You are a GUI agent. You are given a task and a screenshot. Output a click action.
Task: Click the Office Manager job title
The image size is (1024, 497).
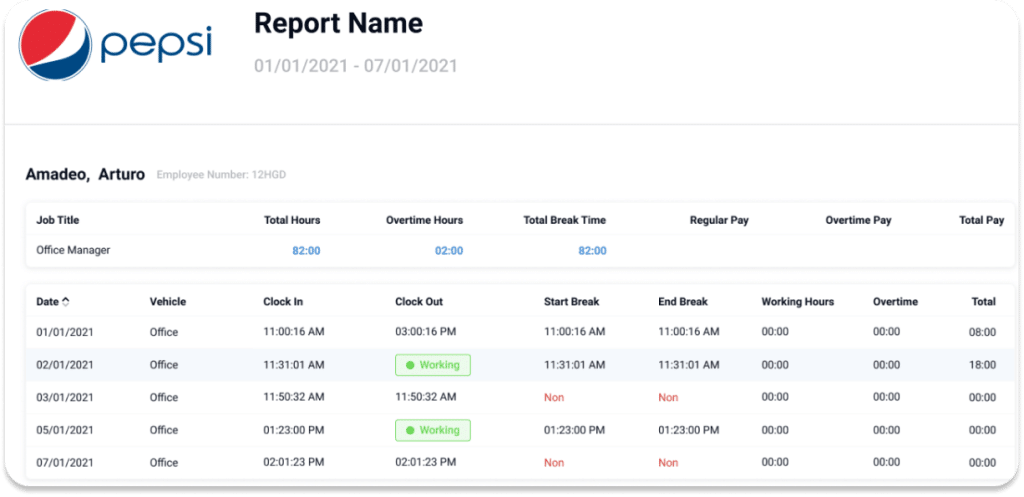73,250
